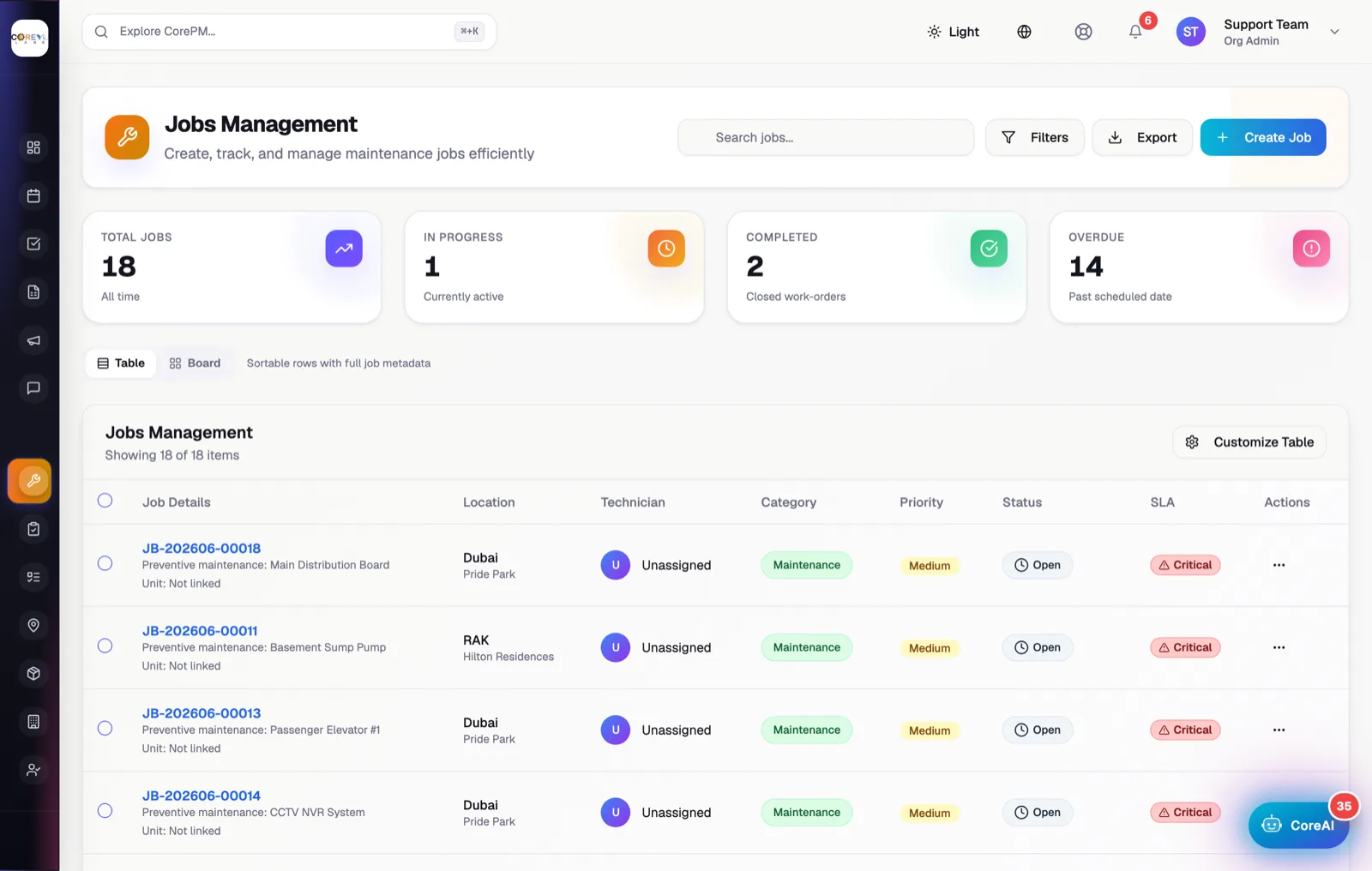
Task: Sort by Priority column header
Action: (921, 502)
